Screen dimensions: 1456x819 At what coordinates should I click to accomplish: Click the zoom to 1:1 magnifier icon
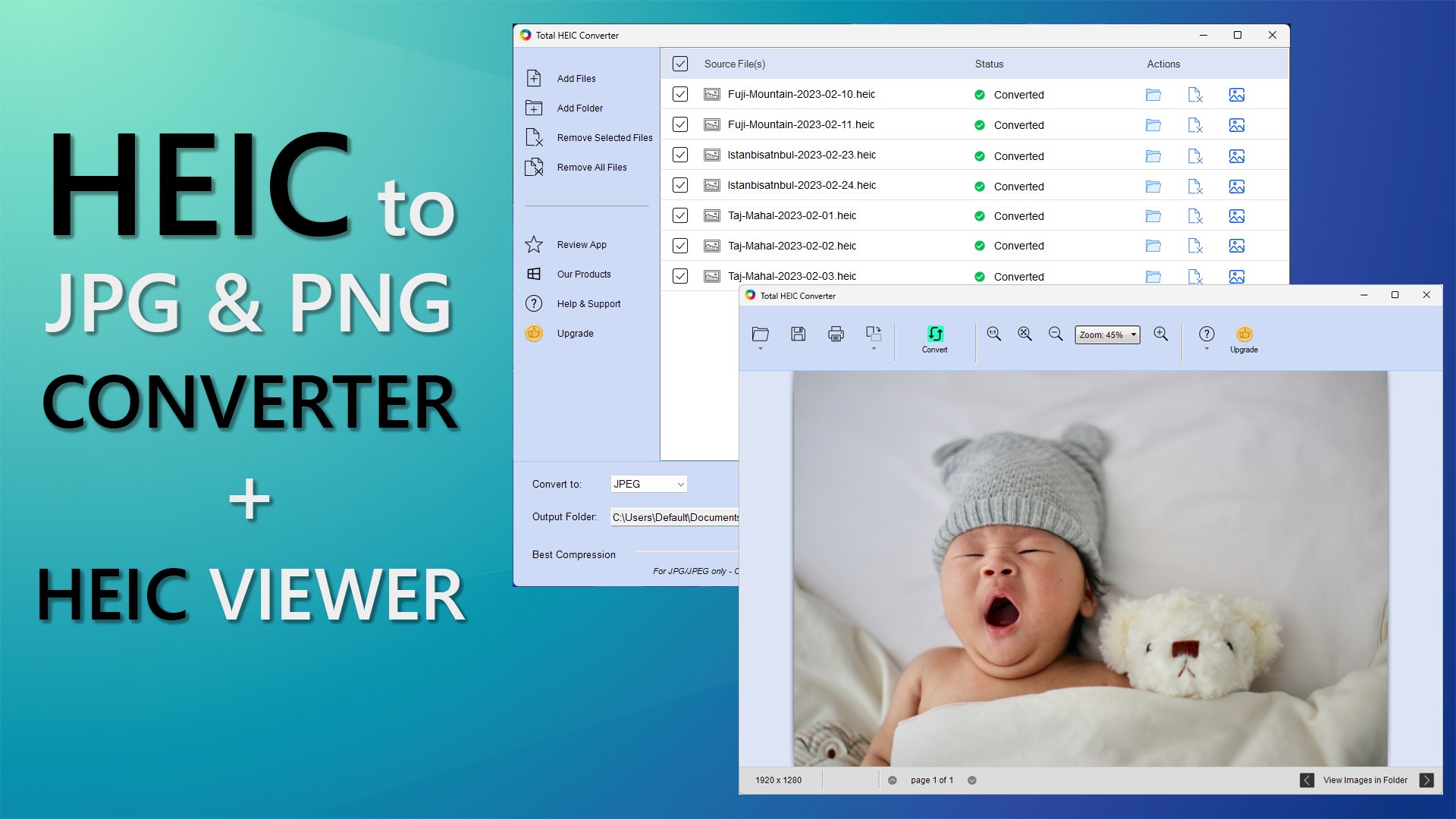(x=993, y=334)
